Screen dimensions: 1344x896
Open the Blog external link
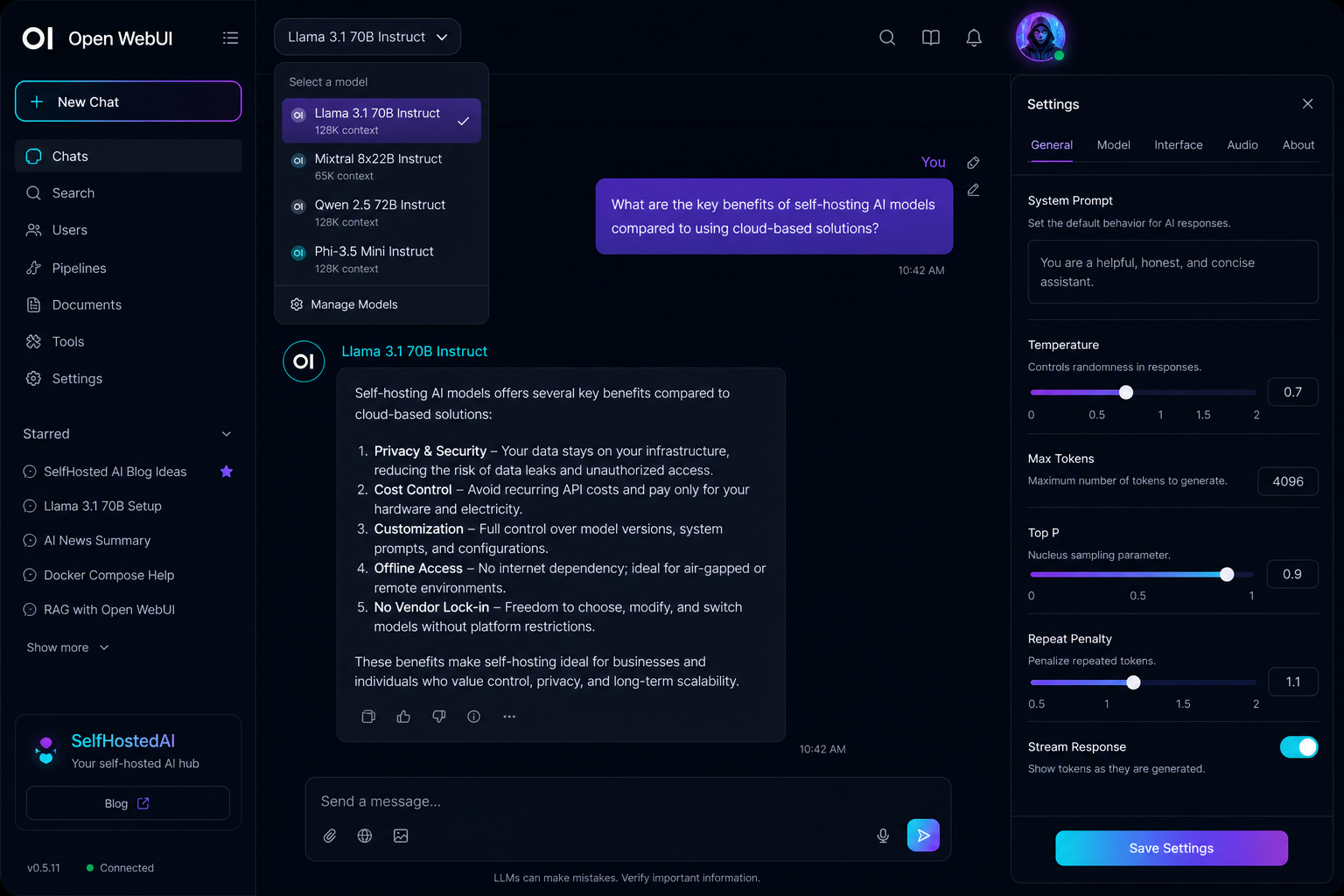(128, 803)
